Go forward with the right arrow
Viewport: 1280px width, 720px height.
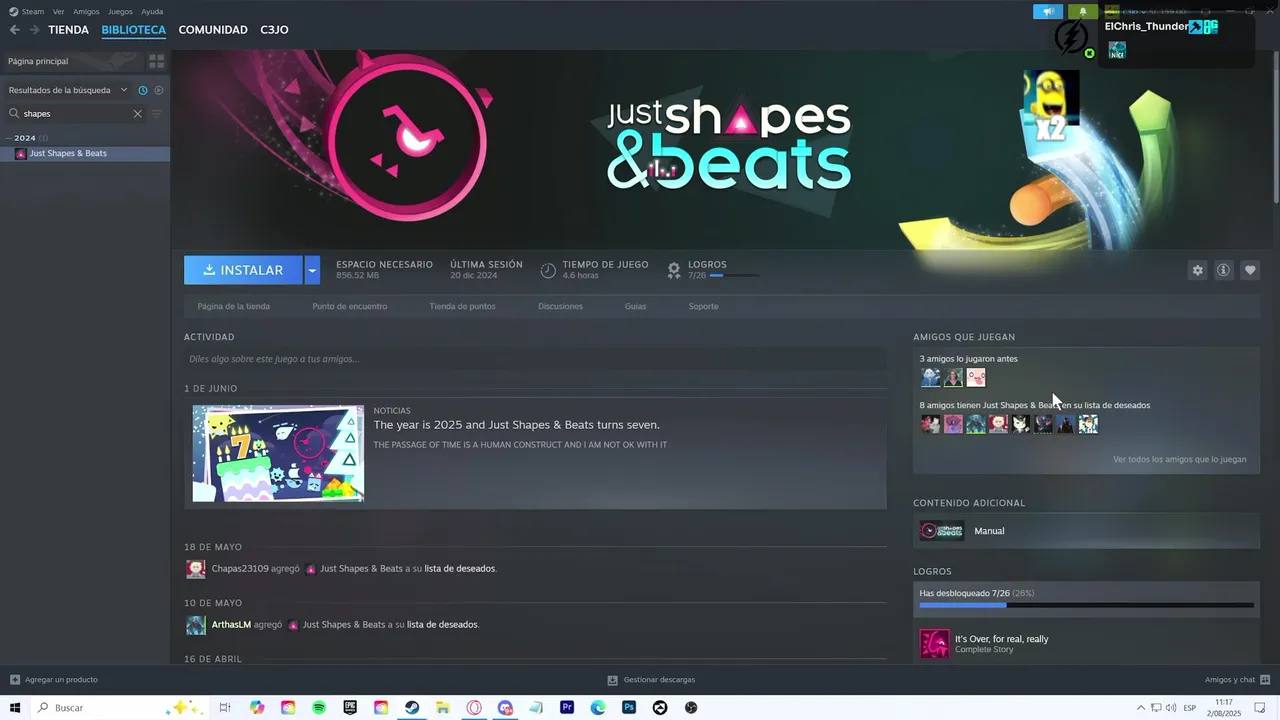tap(34, 30)
